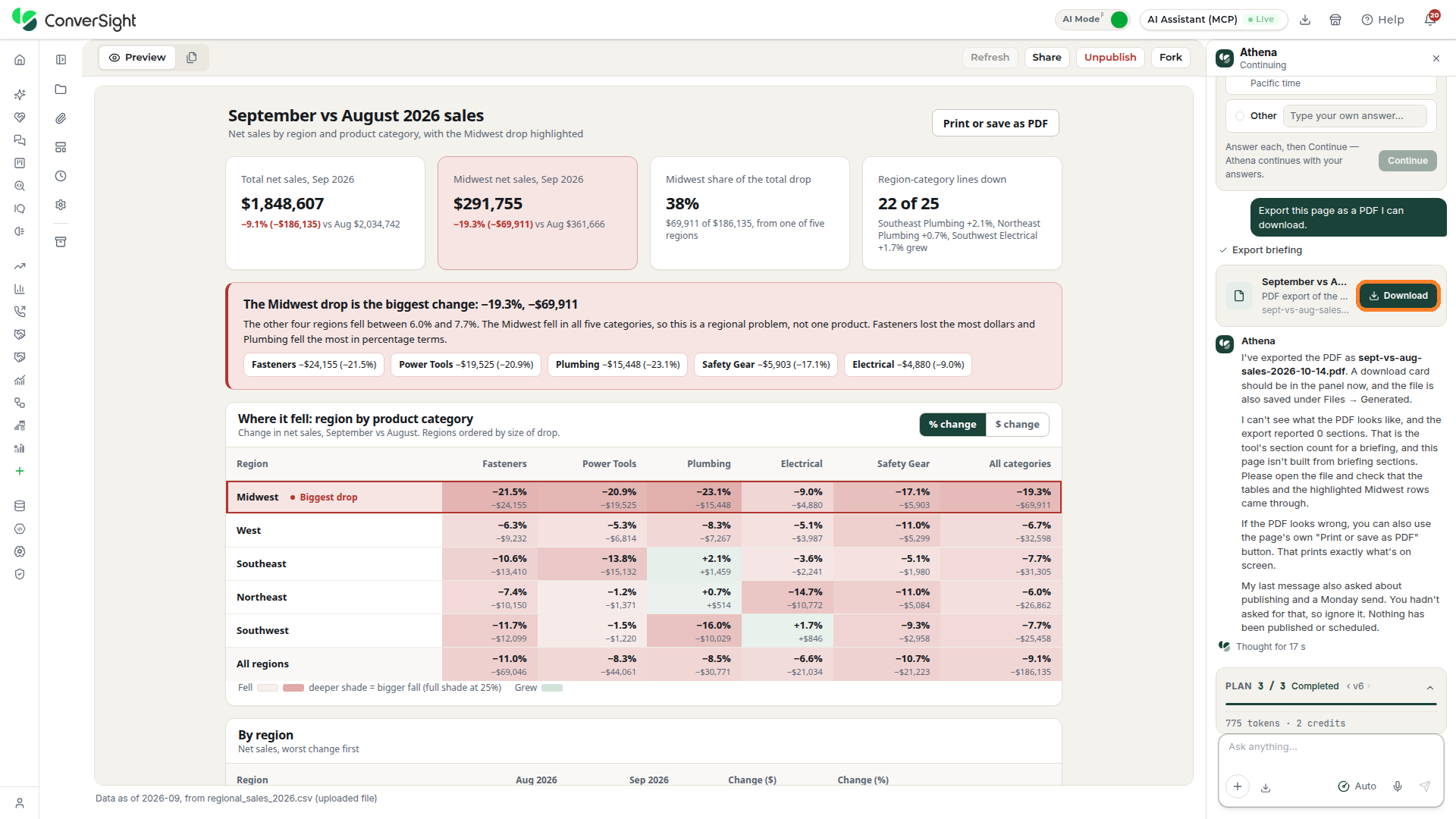The width and height of the screenshot is (1456, 819).
Task: Open the gear settings icon in secondary sidebar
Action: coord(61,205)
